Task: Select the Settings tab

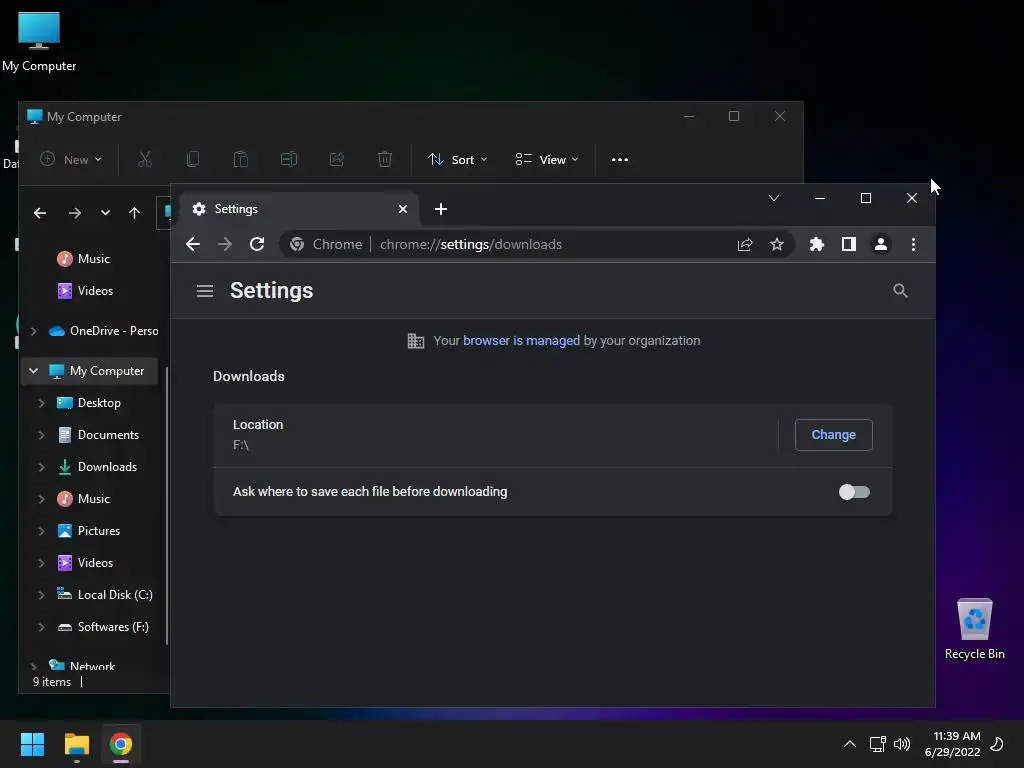Action: [x=299, y=209]
